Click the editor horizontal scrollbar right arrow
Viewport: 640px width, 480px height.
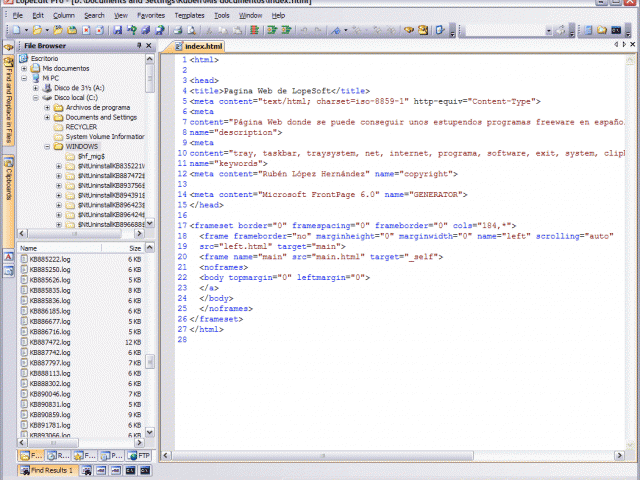point(619,456)
